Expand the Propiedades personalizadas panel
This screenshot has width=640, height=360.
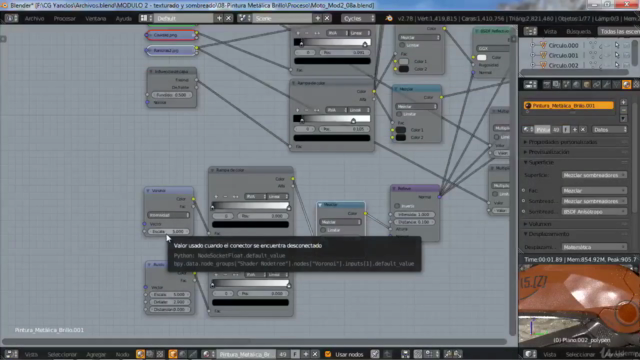click(562, 142)
